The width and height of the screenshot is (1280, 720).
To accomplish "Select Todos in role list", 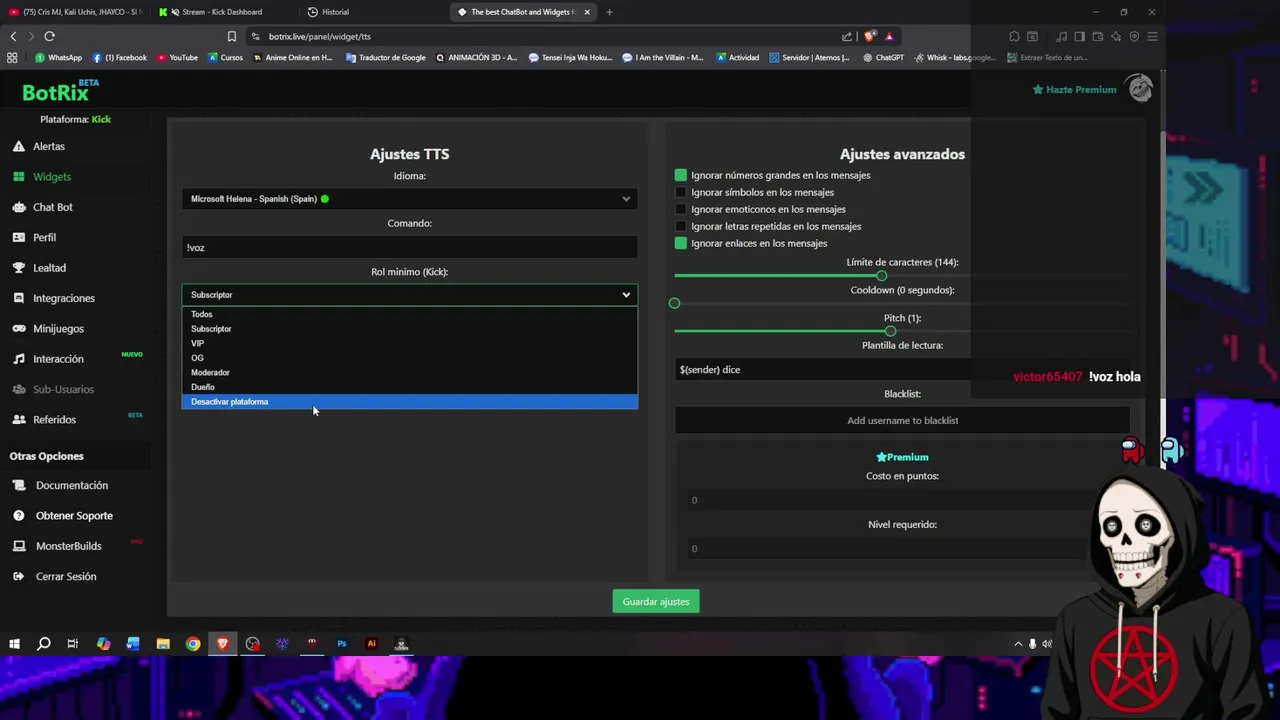I will tap(409, 314).
